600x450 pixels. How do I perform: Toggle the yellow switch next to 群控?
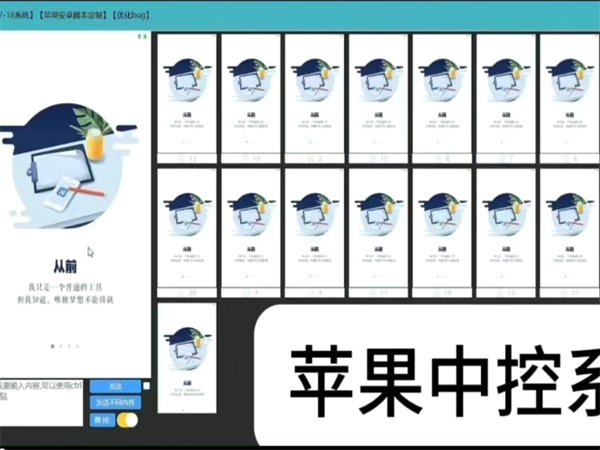[127, 420]
